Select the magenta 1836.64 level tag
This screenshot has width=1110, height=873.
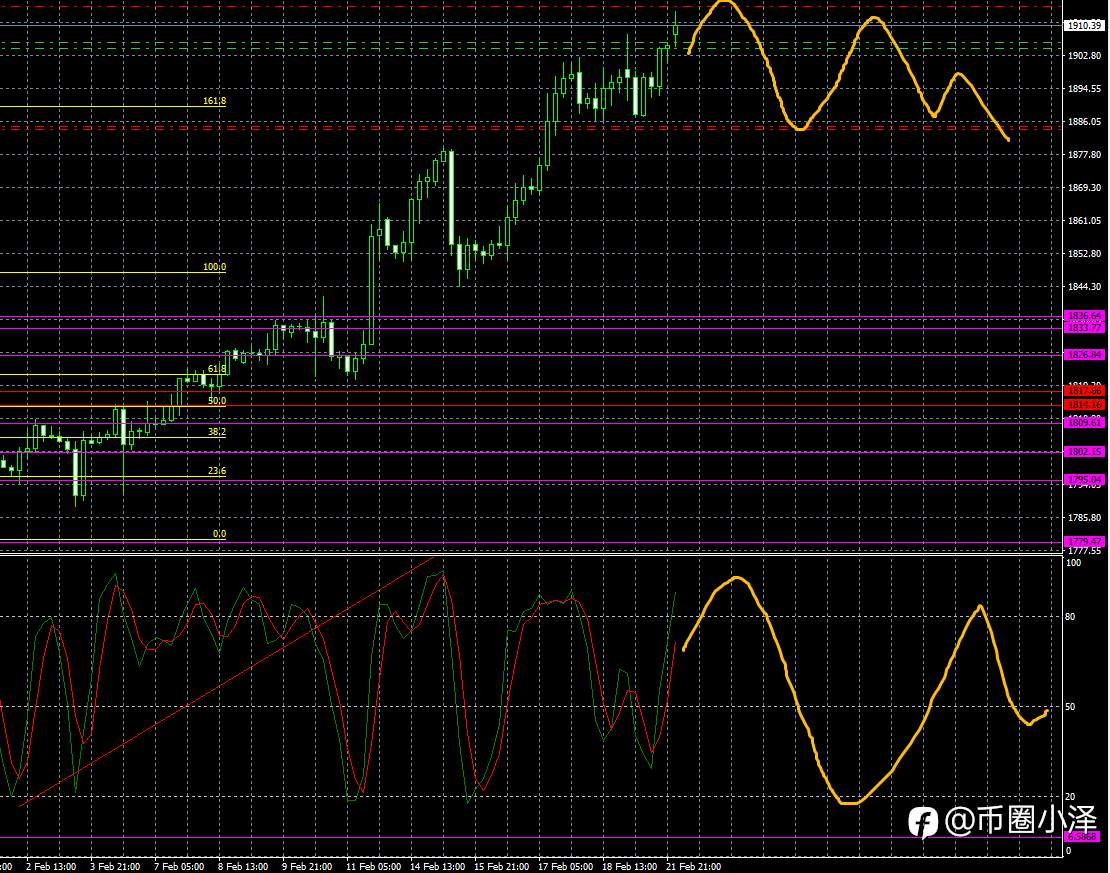1084,316
